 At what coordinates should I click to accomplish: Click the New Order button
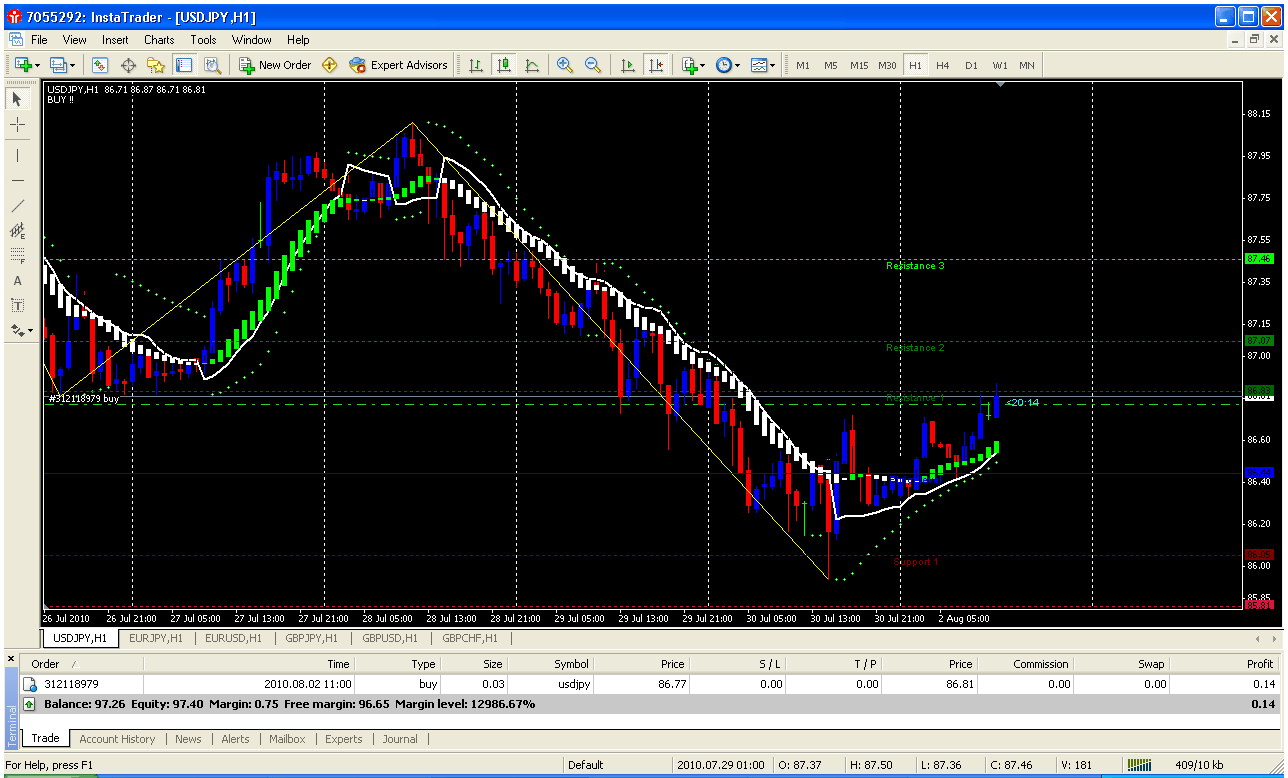pyautogui.click(x=275, y=65)
